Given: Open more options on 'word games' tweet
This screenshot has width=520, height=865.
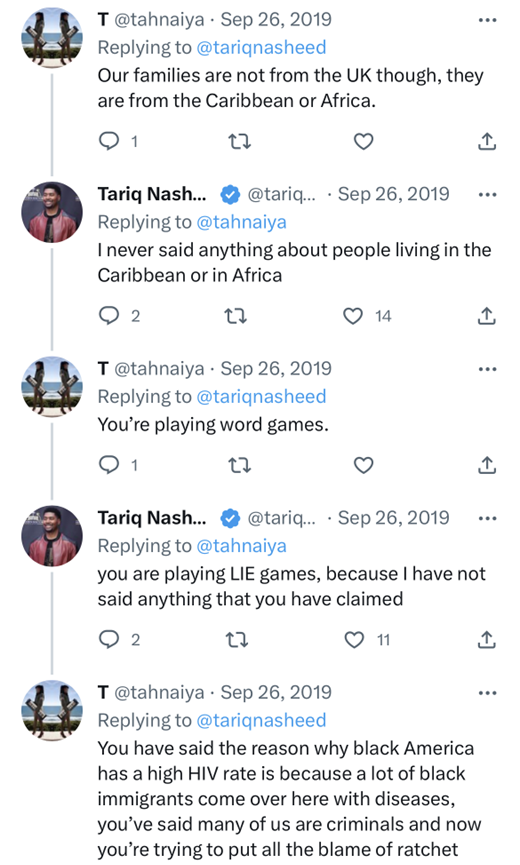Looking at the screenshot, I should pyautogui.click(x=487, y=369).
